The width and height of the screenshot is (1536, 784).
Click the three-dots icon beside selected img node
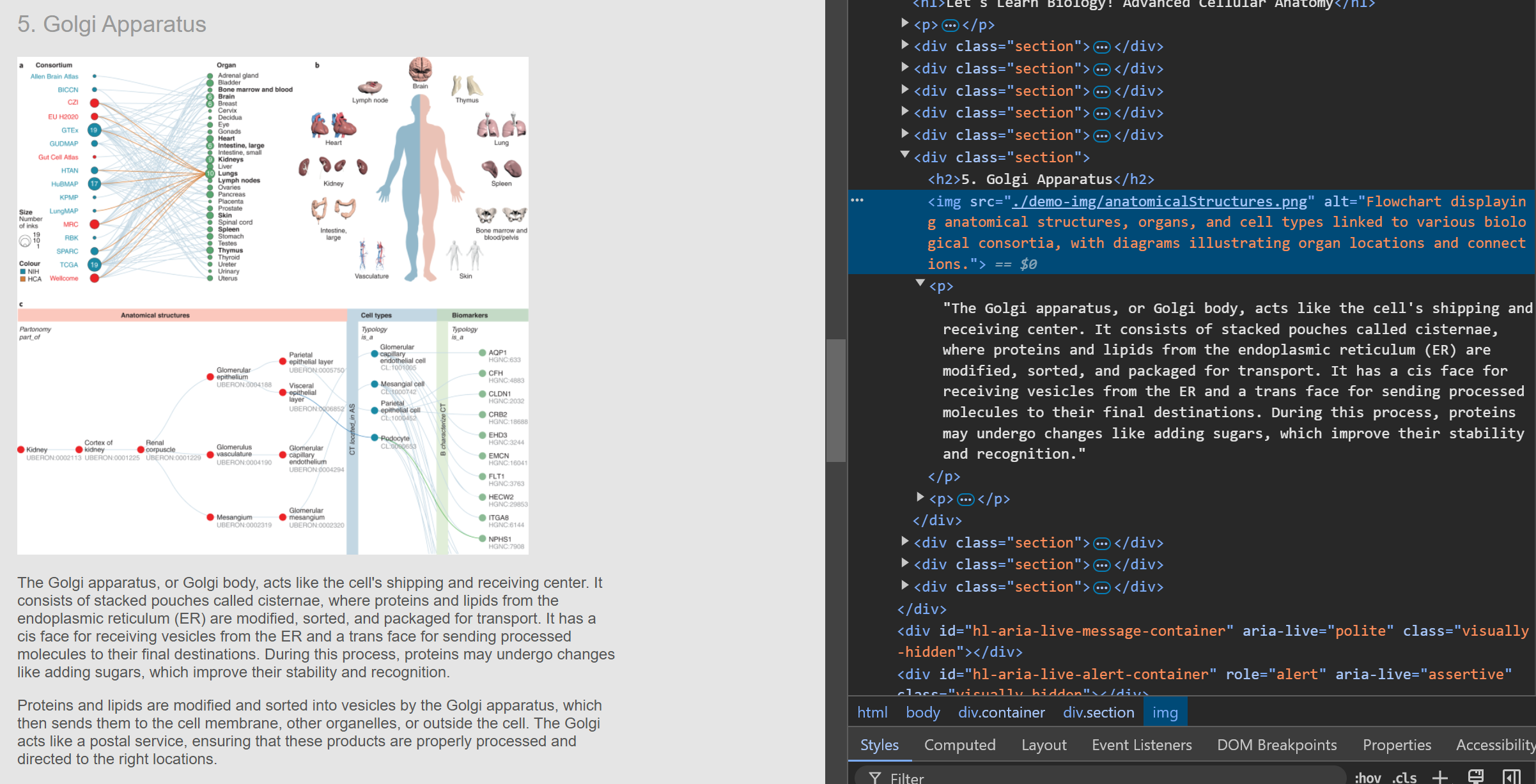(857, 201)
